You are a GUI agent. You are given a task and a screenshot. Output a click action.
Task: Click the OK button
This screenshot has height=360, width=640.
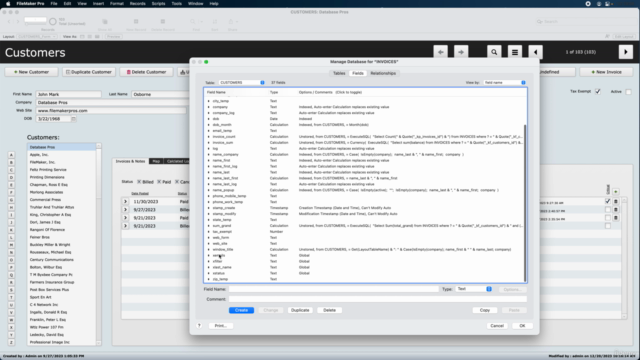522,326
